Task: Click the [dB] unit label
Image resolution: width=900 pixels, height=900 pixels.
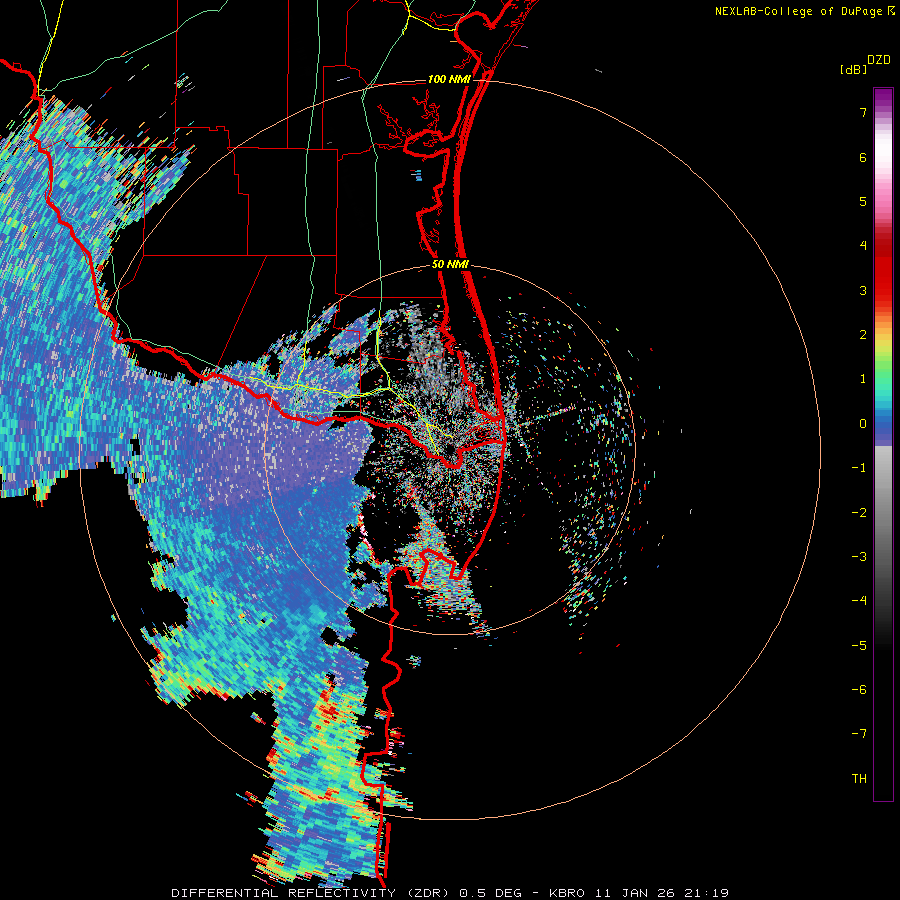Action: tap(853, 70)
